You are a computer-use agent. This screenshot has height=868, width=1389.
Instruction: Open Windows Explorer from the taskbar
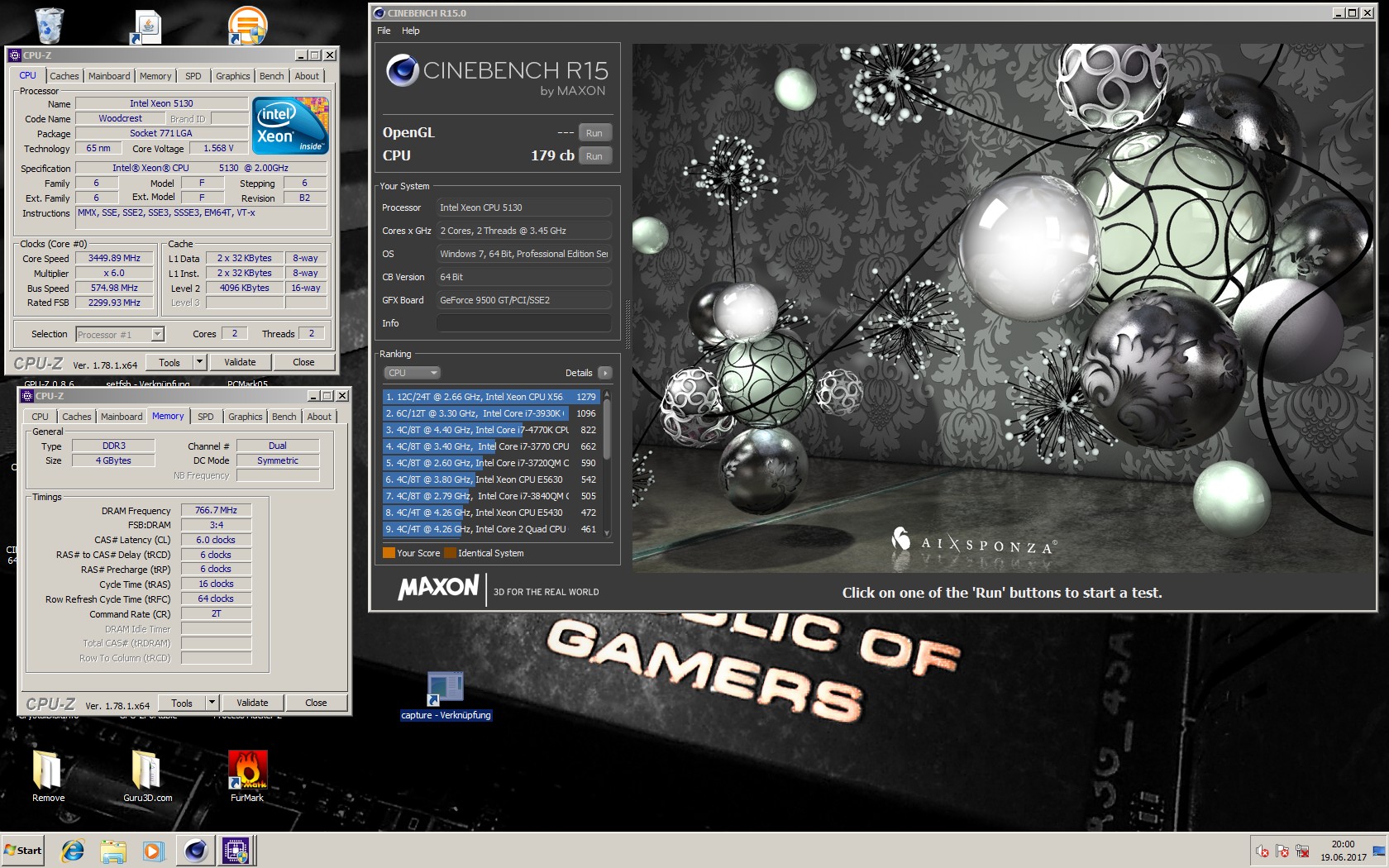point(113,851)
